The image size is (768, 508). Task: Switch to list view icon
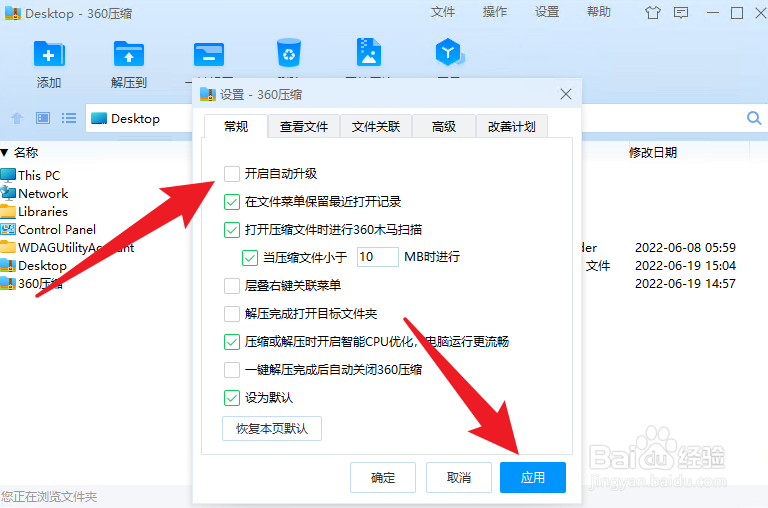(x=69, y=118)
